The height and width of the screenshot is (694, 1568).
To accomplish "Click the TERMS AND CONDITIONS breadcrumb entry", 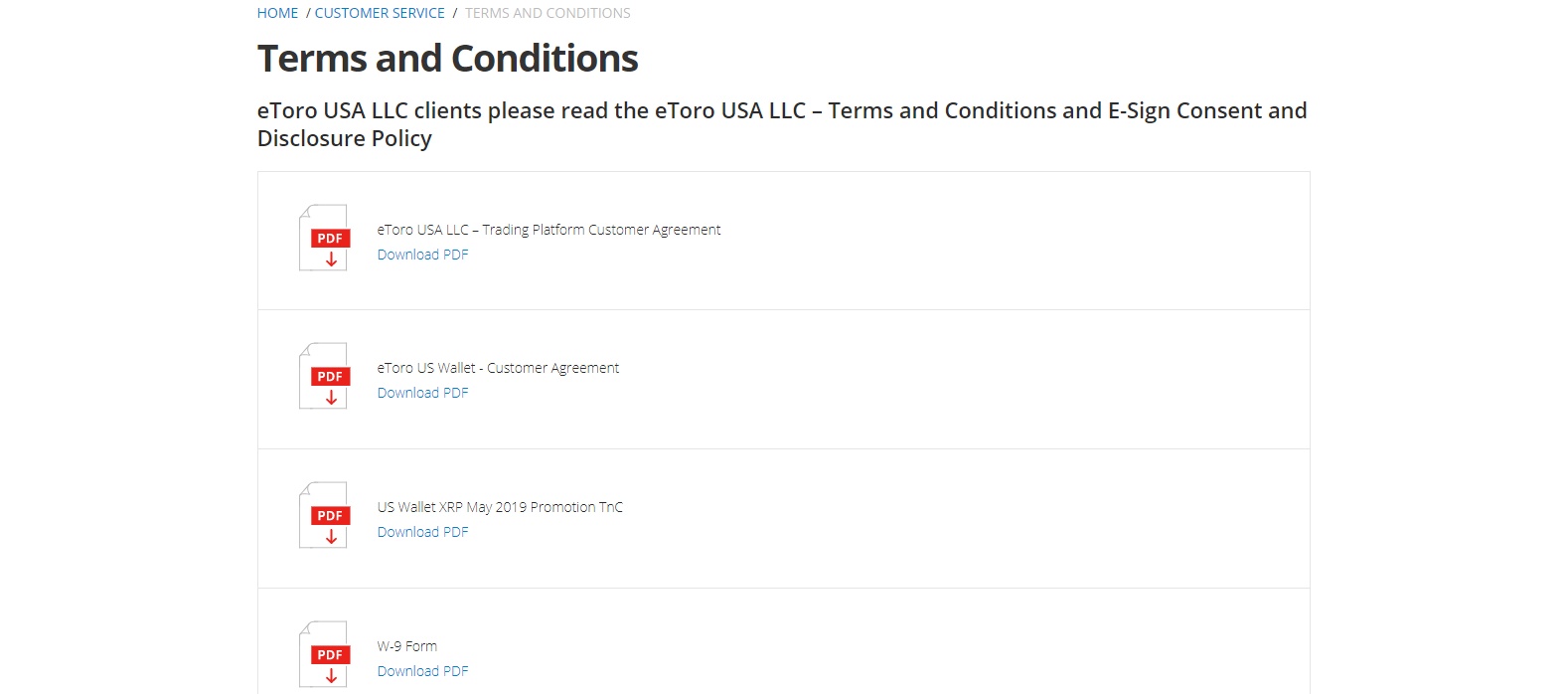I will point(548,12).
